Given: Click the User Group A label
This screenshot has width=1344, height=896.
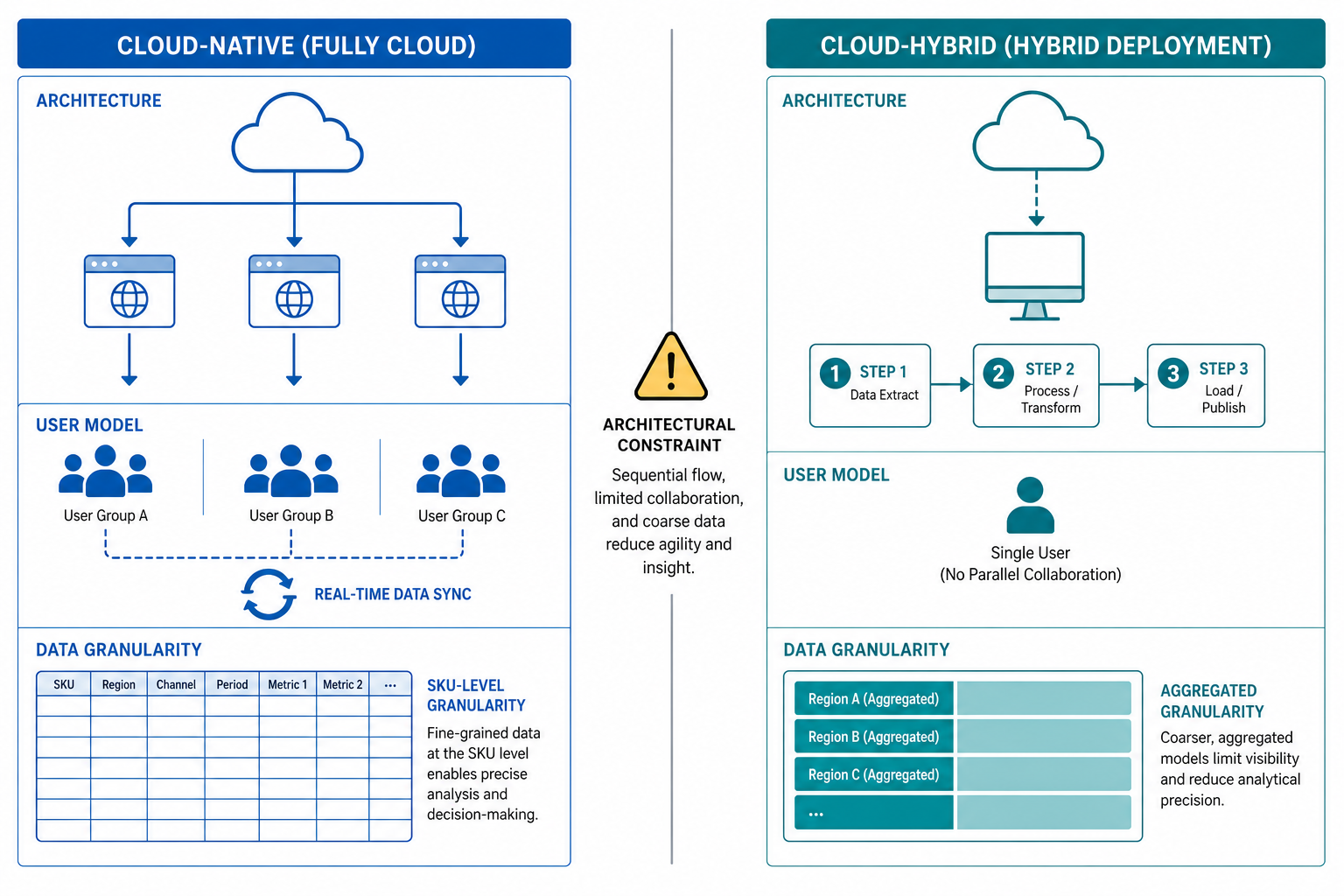Looking at the screenshot, I should pos(106,515).
